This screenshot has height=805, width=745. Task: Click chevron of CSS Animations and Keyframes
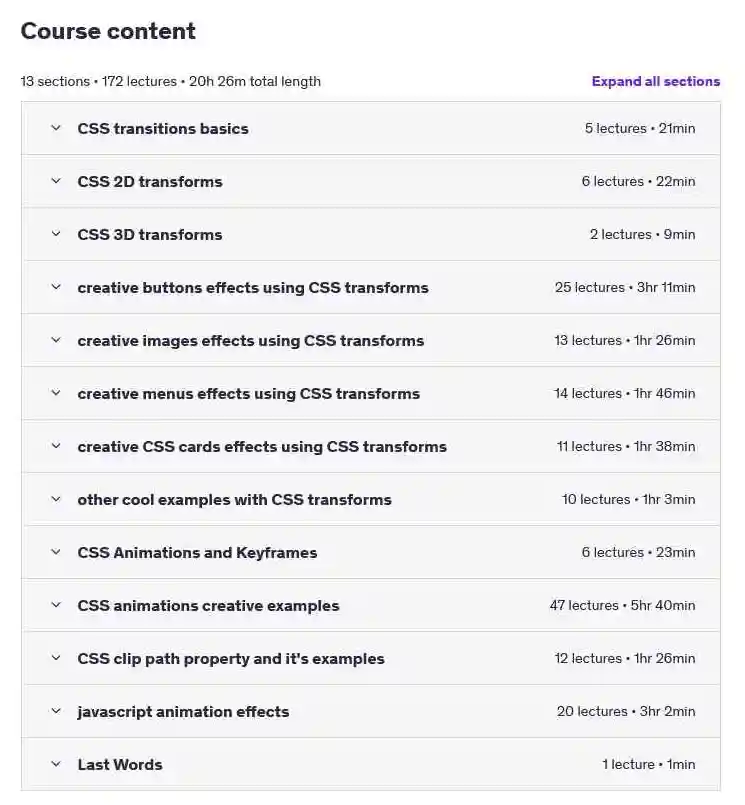pos(56,552)
